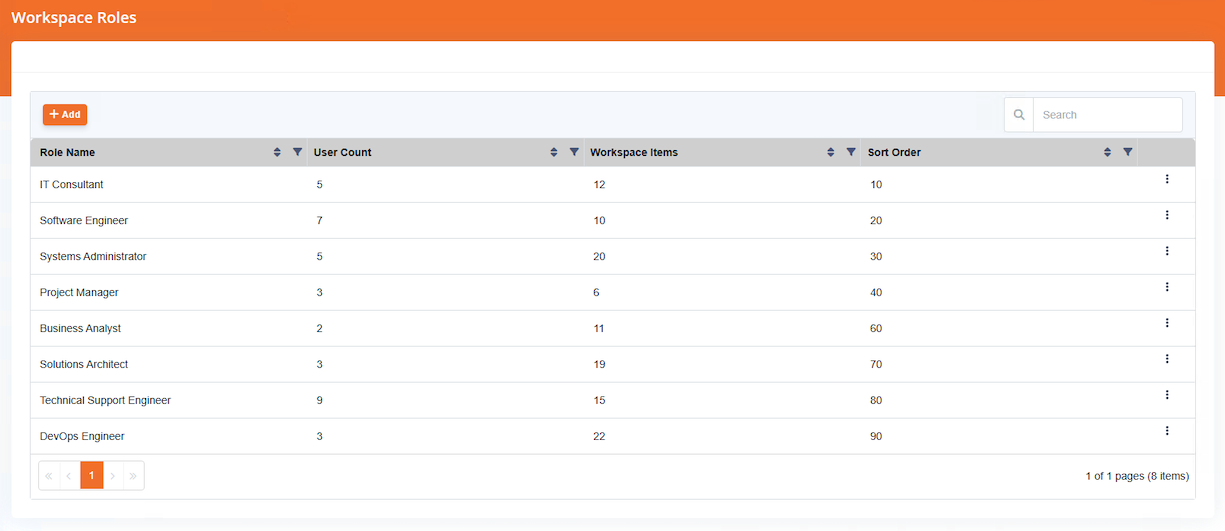
Task: Click the magnifier search icon
Action: coord(1019,115)
